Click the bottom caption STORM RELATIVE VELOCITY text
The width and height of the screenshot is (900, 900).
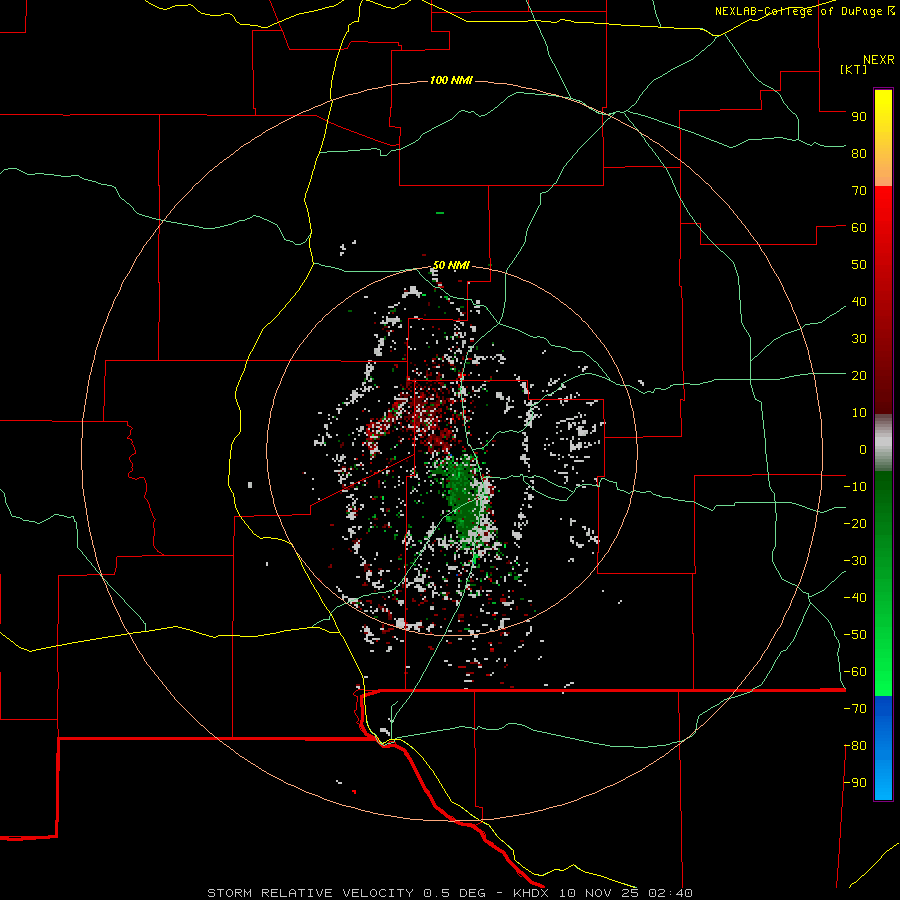point(310,893)
